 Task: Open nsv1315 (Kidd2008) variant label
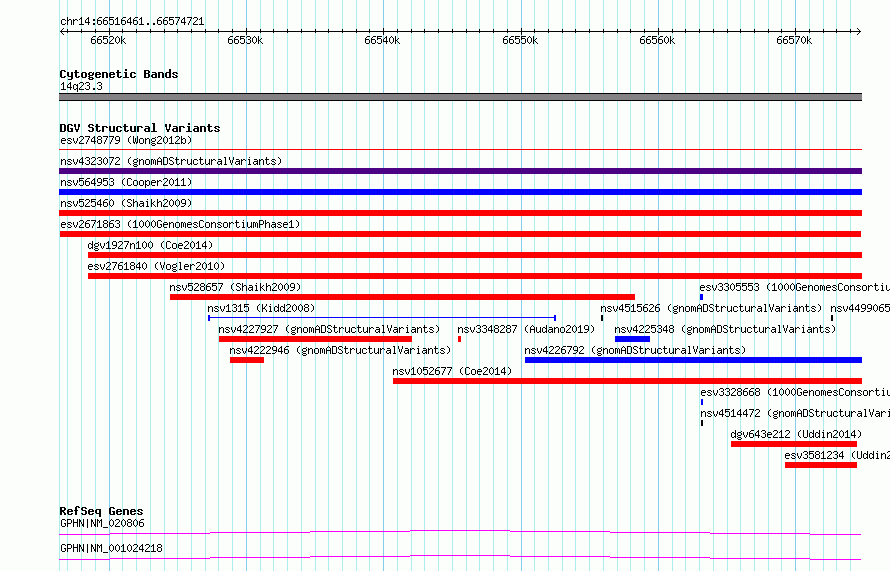(261, 308)
